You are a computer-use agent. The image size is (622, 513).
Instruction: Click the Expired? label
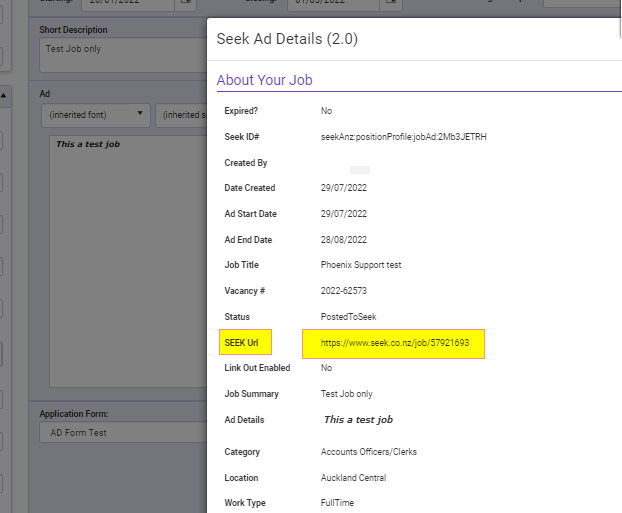(x=241, y=111)
